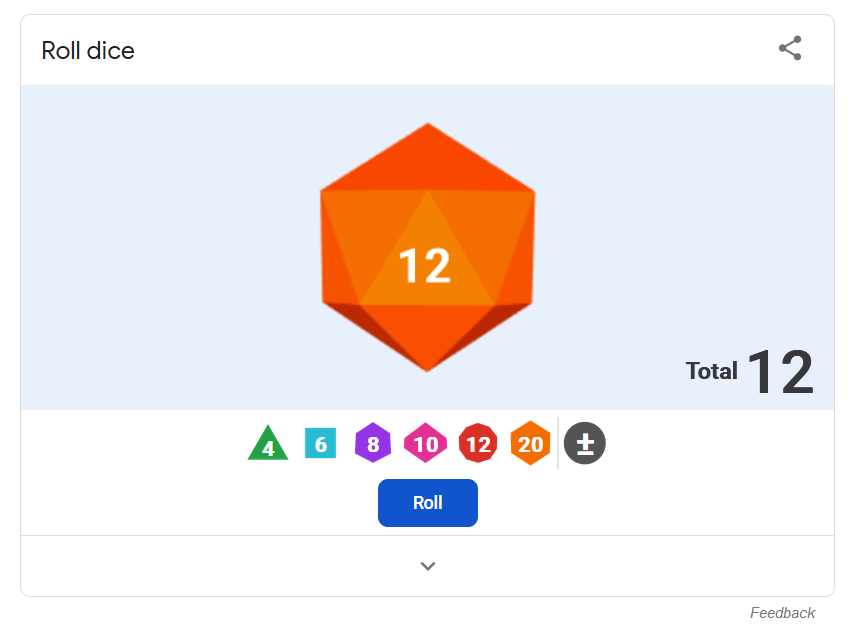Viewport: 856px width, 642px height.
Task: Open the Feedback link
Action: (x=782, y=613)
